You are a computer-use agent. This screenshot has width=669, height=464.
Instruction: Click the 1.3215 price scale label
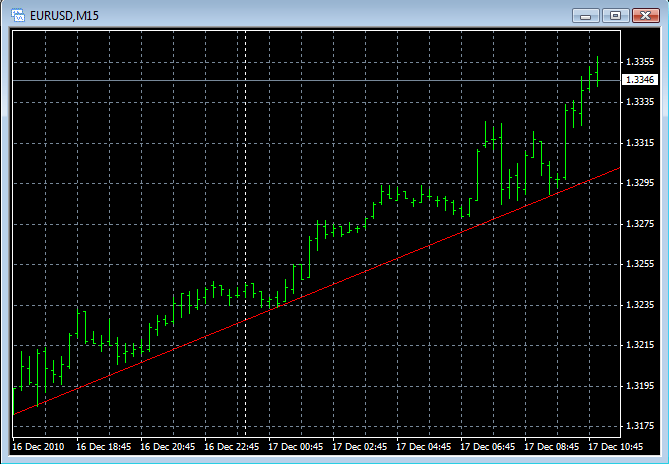point(640,345)
